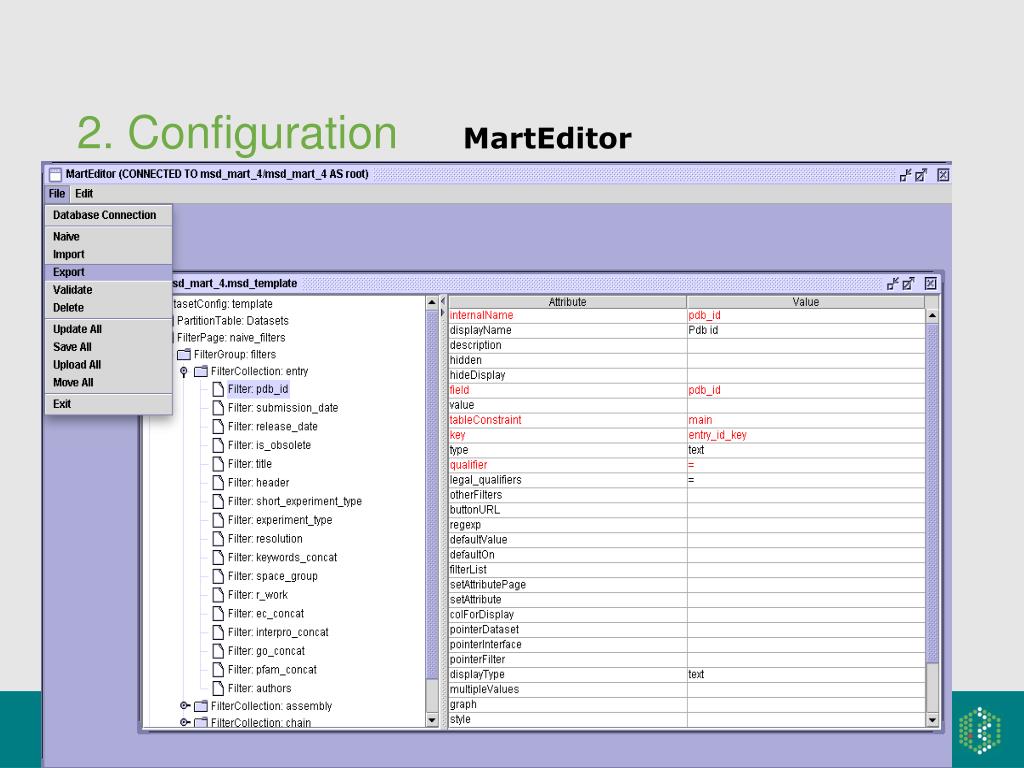
Task: Select Naive in the File menu
Action: (x=108, y=236)
